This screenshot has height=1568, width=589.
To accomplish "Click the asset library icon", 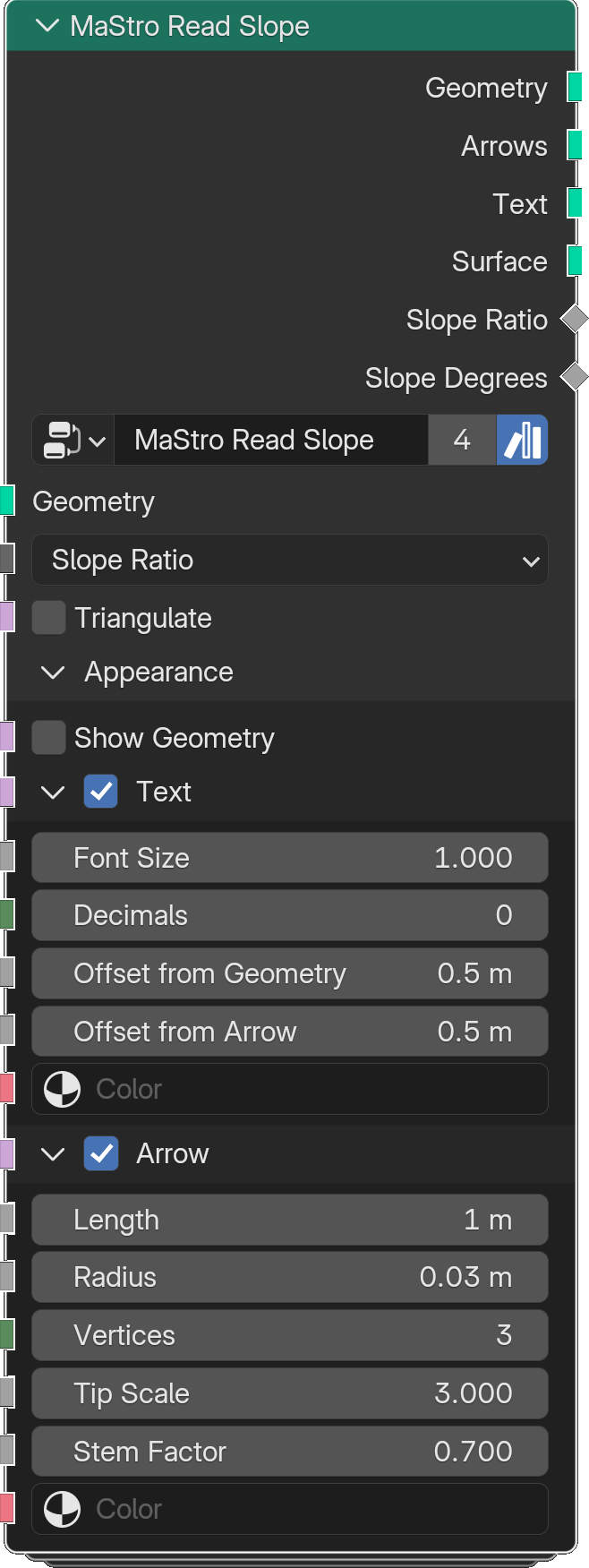I will click(523, 440).
